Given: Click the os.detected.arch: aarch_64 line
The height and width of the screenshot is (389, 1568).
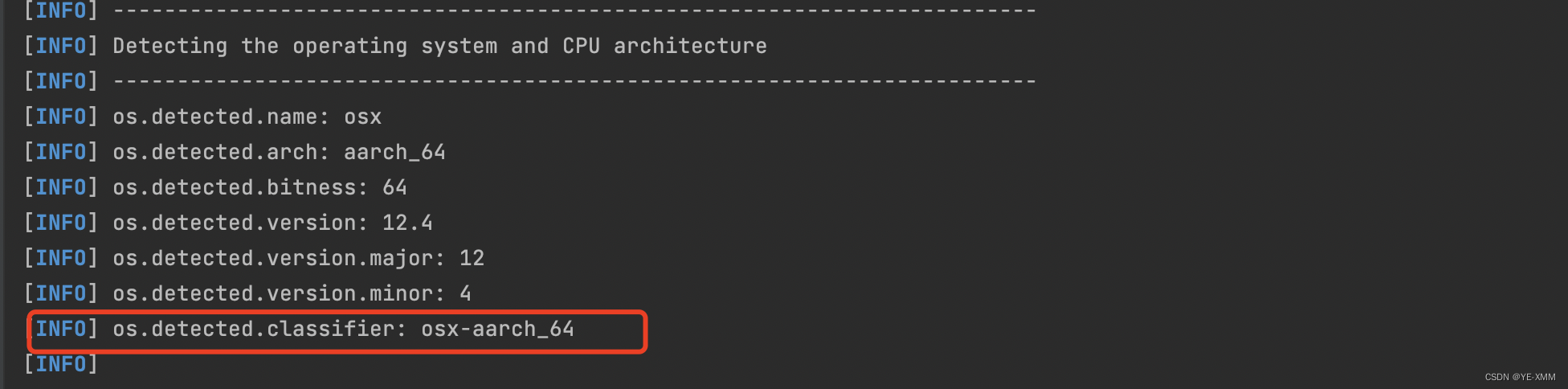Looking at the screenshot, I should 235,152.
